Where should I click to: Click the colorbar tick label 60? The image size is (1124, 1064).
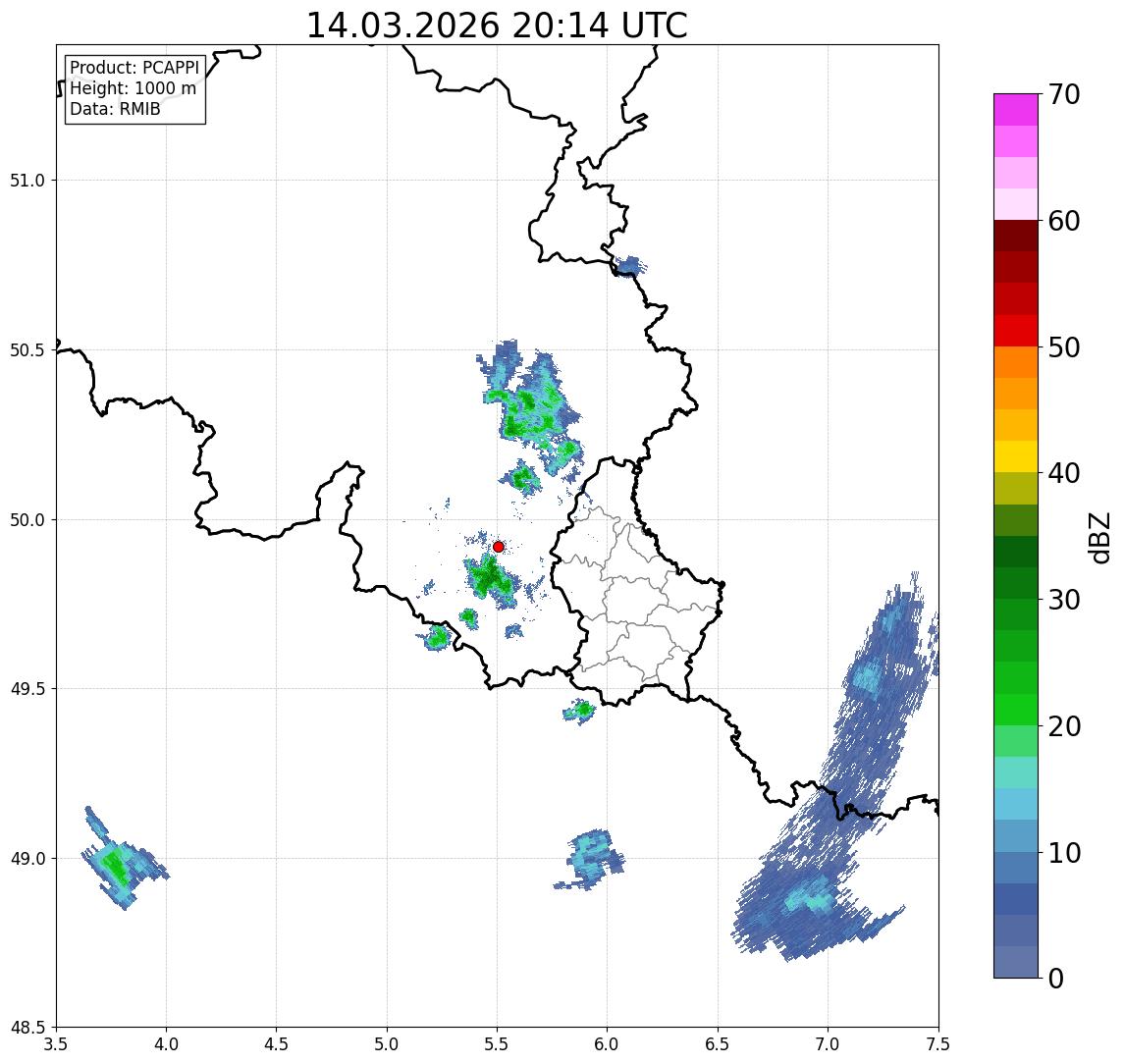pyautogui.click(x=1064, y=221)
